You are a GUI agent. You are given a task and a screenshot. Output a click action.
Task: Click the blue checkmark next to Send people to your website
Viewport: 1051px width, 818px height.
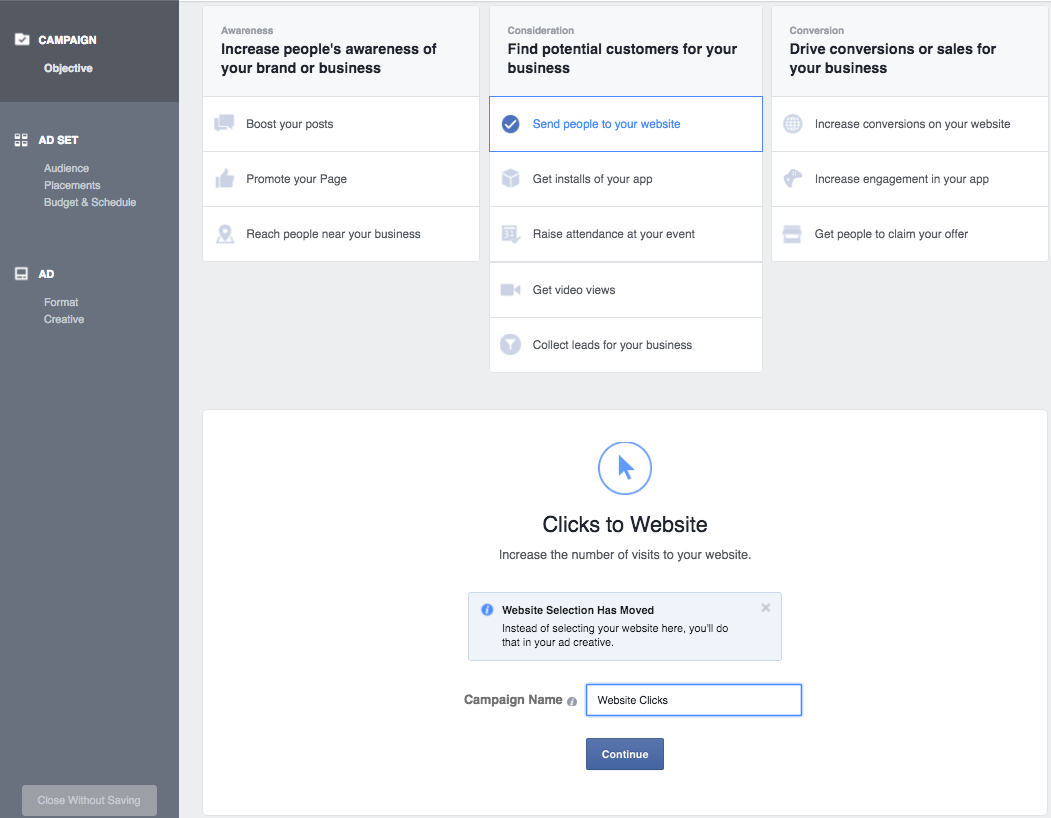tap(511, 124)
